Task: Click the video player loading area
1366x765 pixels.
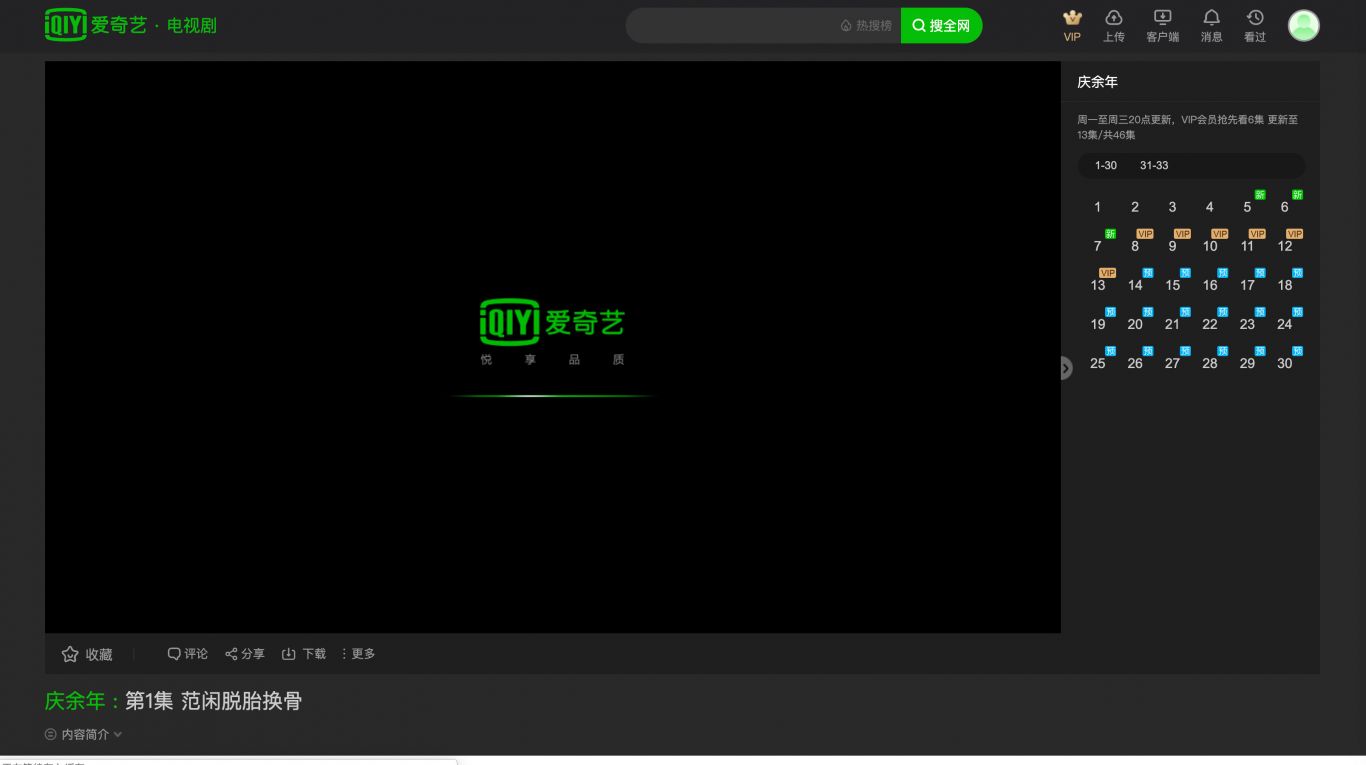Action: click(553, 347)
